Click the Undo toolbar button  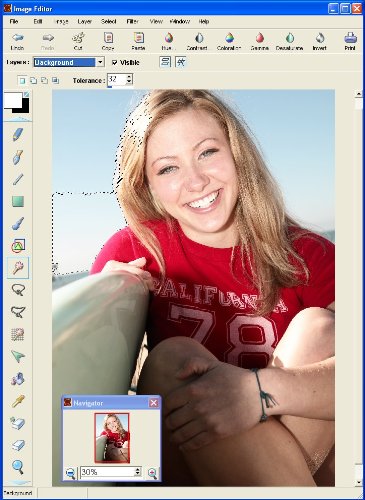tap(17, 41)
